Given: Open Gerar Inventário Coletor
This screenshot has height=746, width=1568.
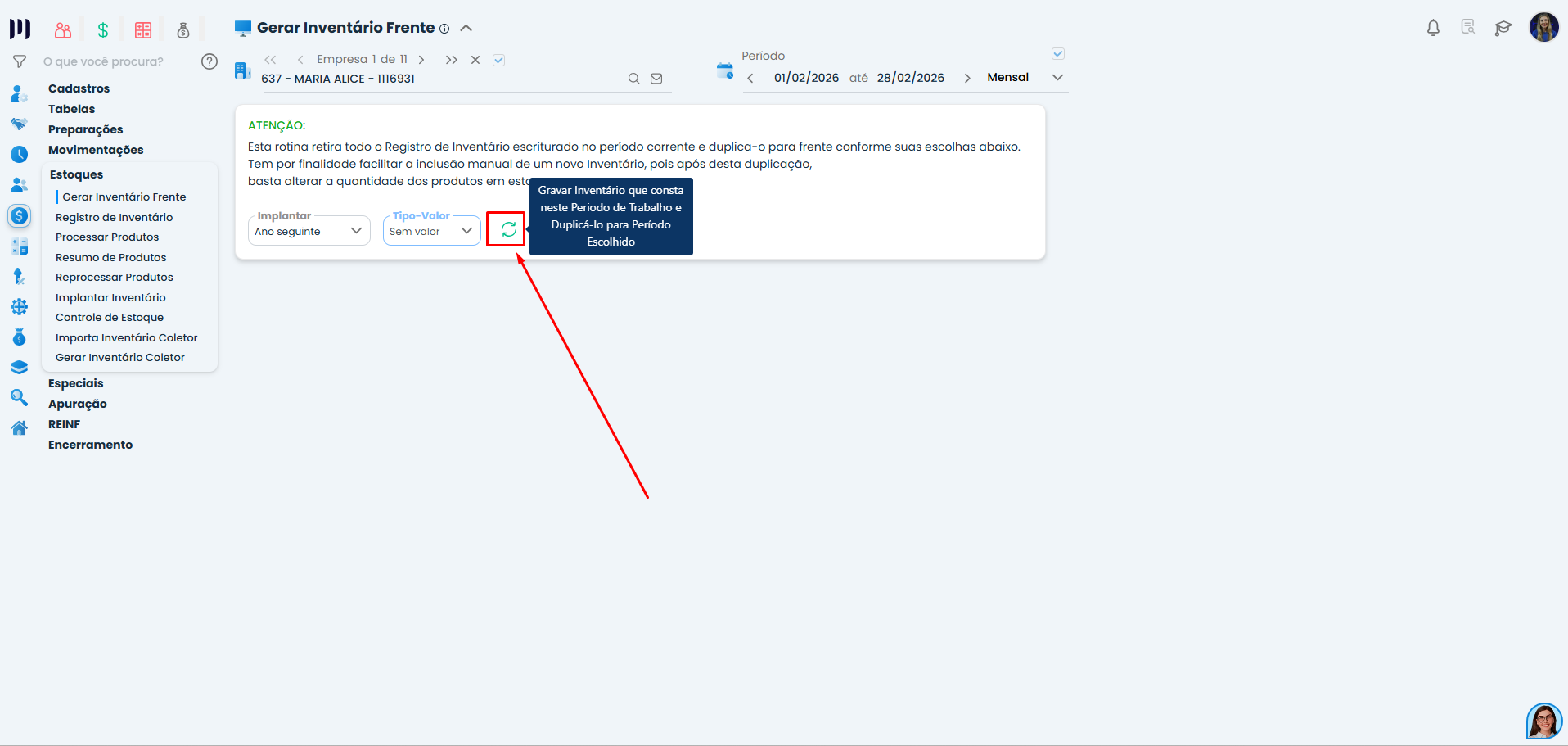Looking at the screenshot, I should click(120, 357).
